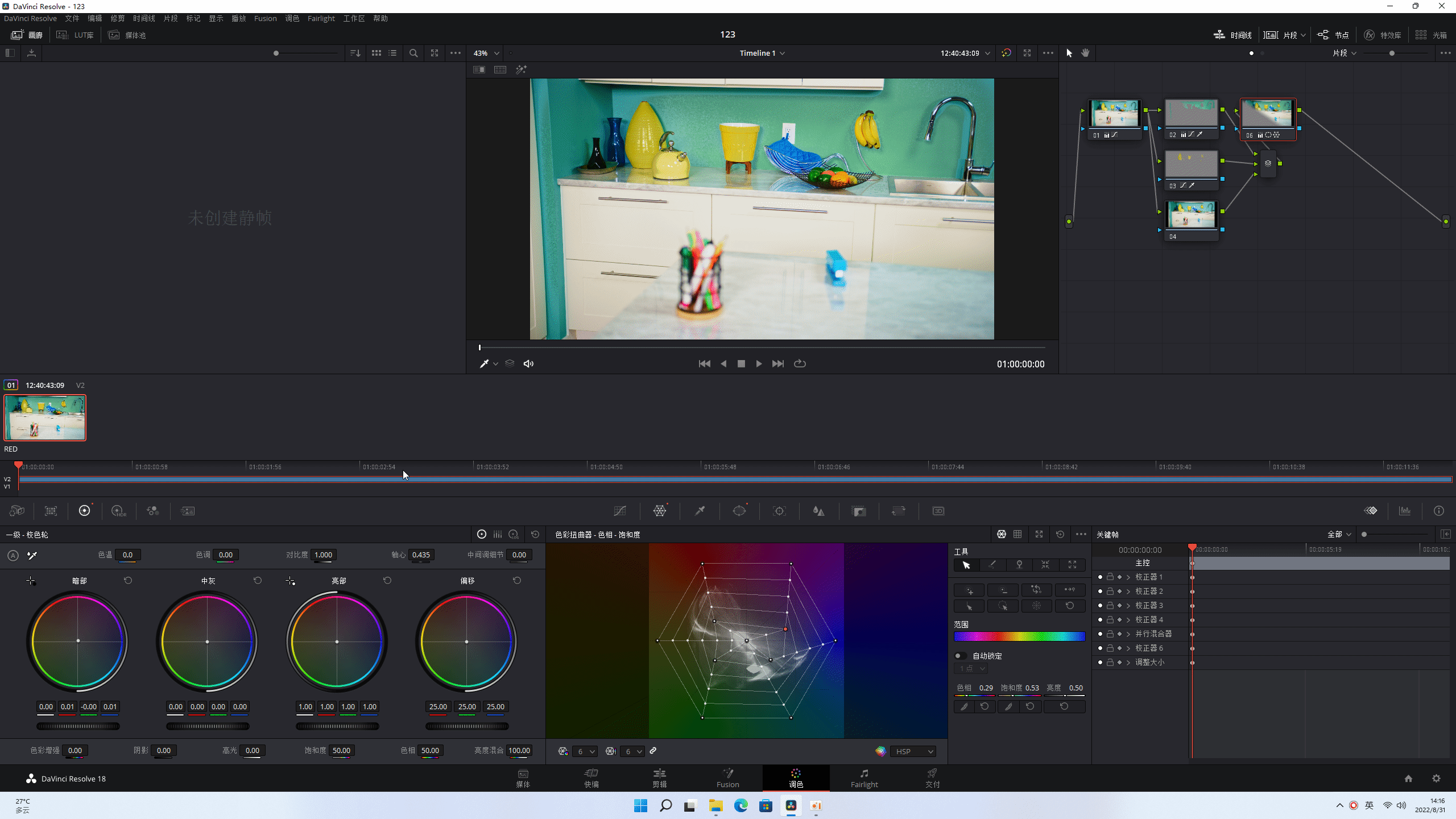Open the Power Window palette
The image size is (1456, 819).
coord(739,511)
